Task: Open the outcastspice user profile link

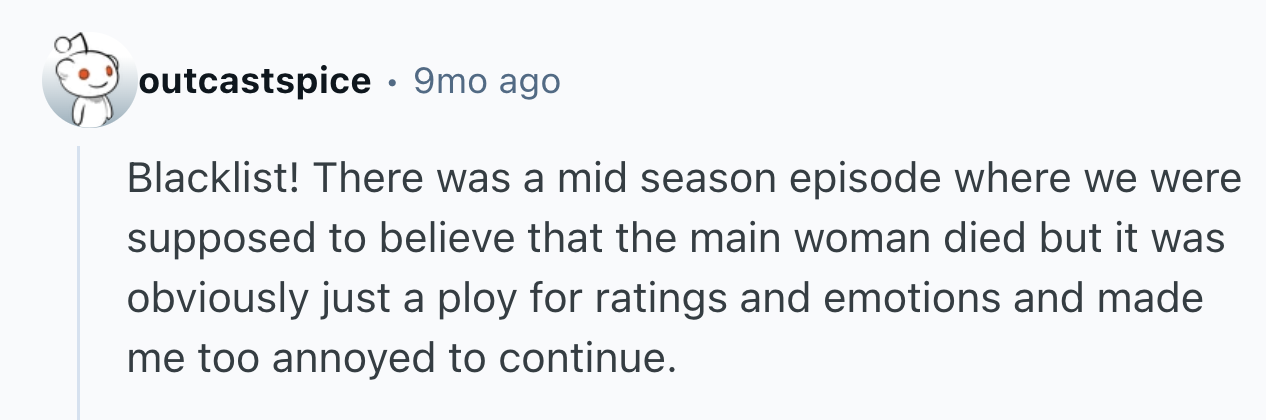Action: 255,81
